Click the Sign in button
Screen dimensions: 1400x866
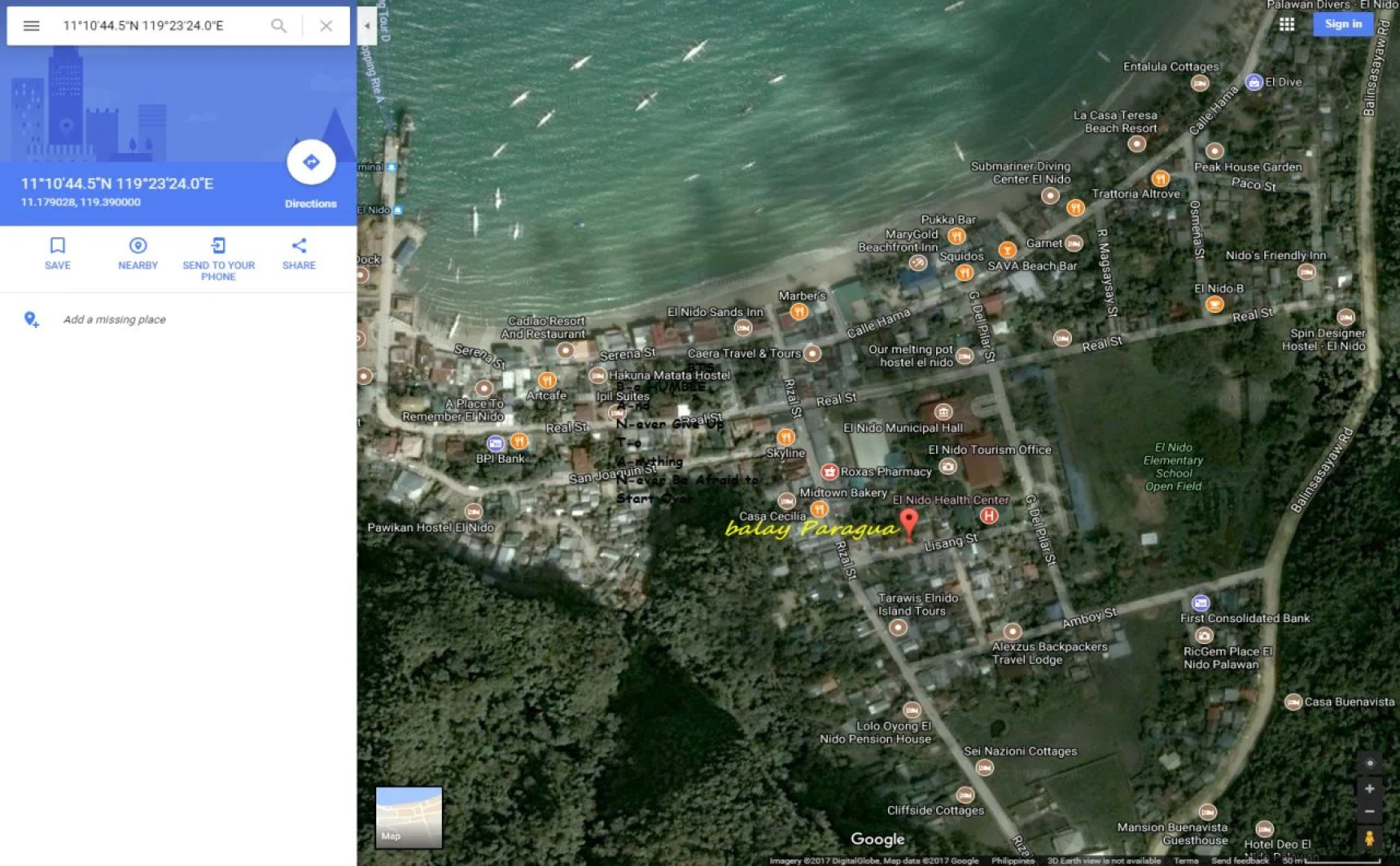(x=1342, y=23)
